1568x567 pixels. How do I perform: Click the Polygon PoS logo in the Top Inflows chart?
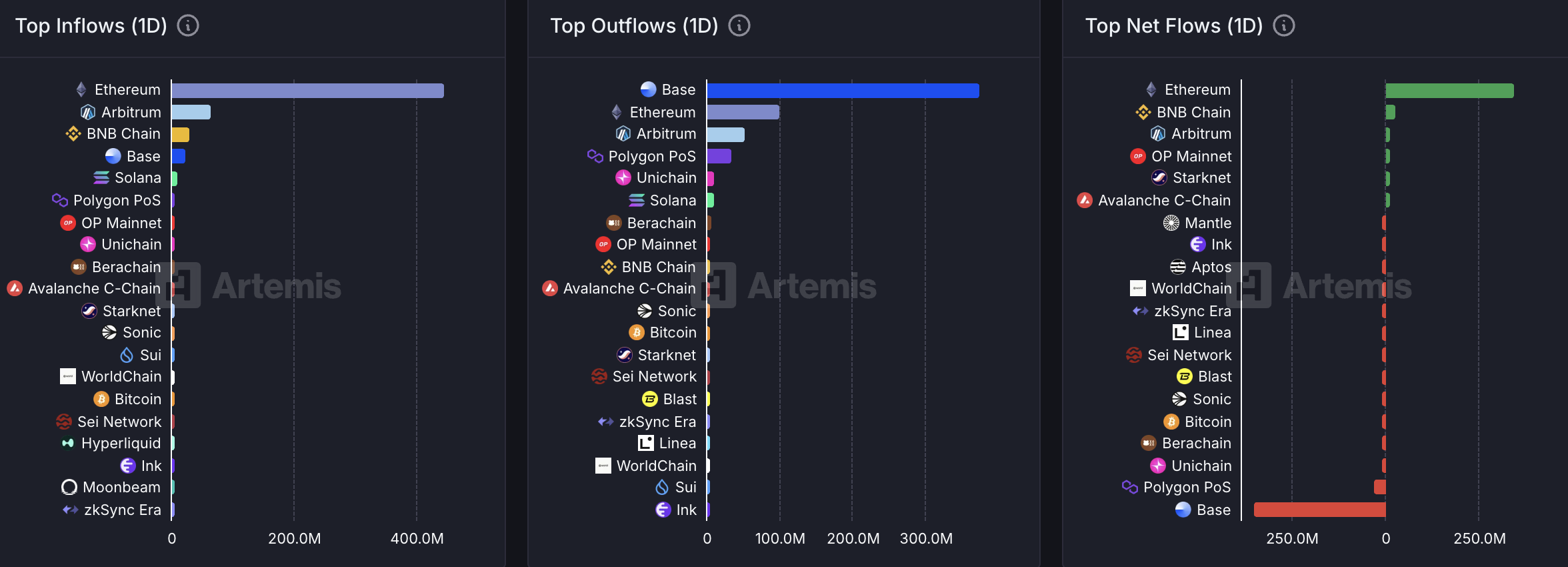(x=60, y=200)
